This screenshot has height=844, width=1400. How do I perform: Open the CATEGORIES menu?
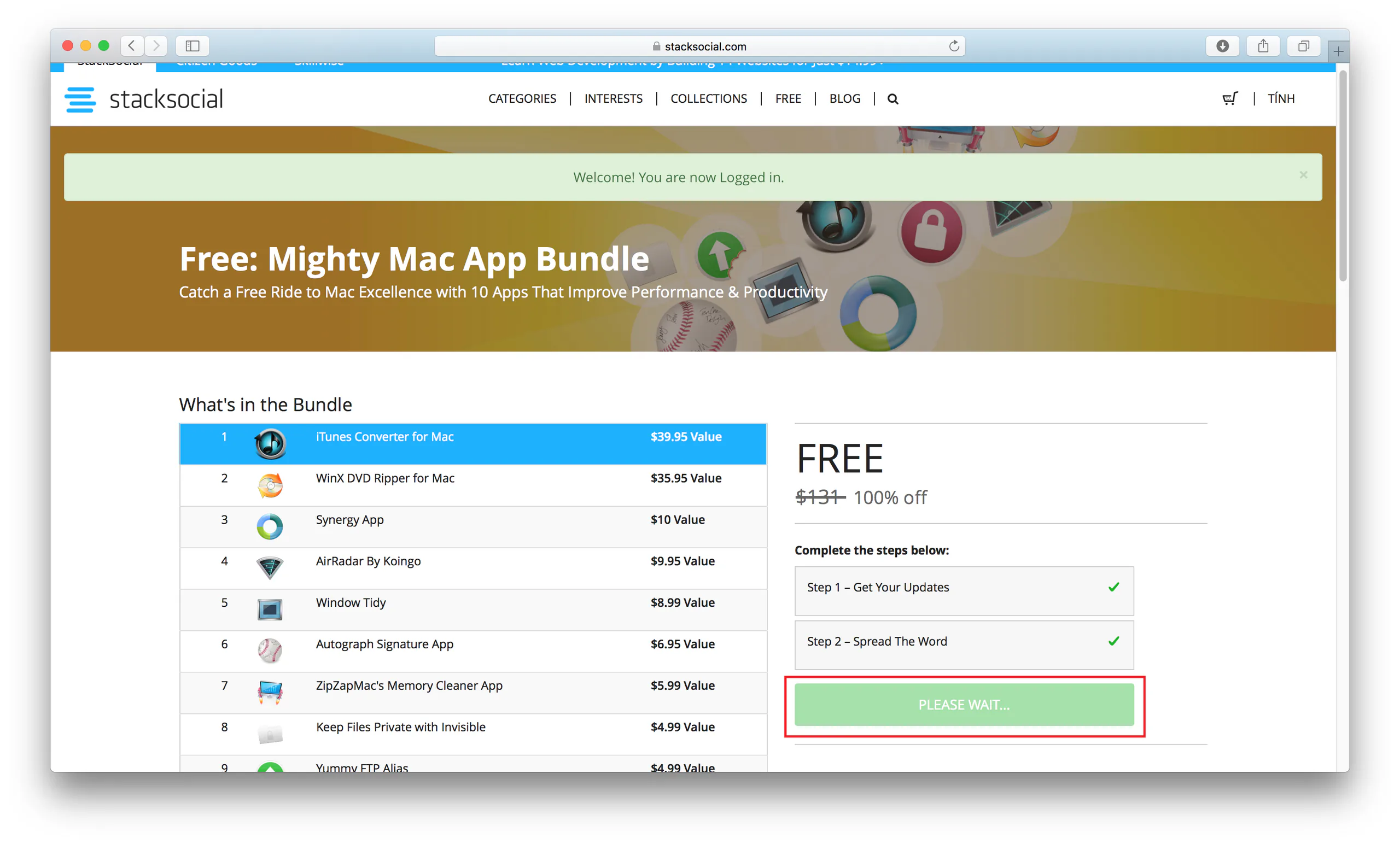click(522, 99)
